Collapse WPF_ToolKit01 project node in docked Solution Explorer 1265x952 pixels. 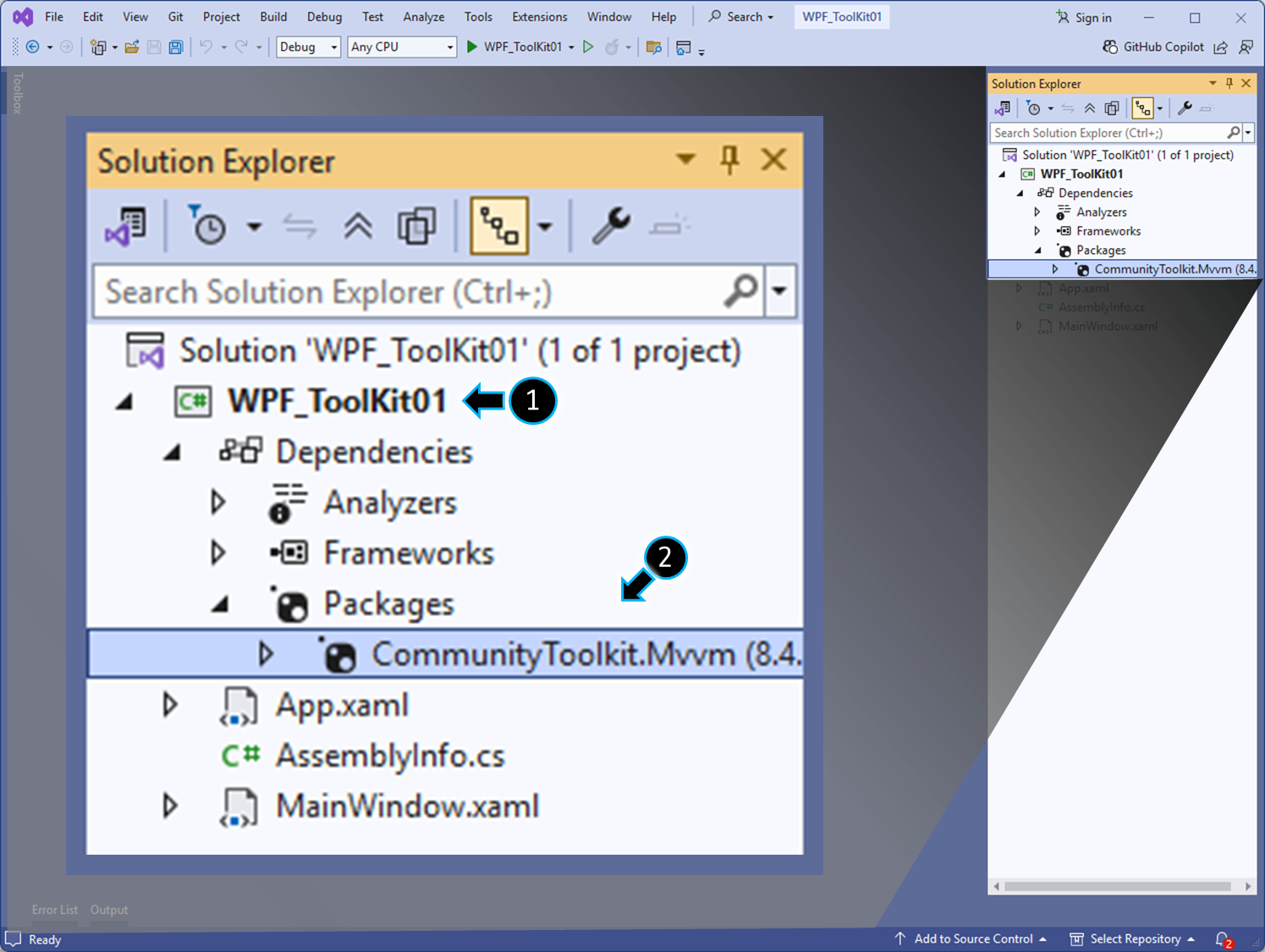click(1003, 174)
